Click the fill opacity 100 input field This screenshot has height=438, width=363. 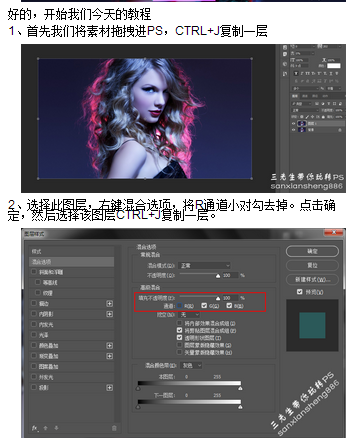click(x=230, y=298)
